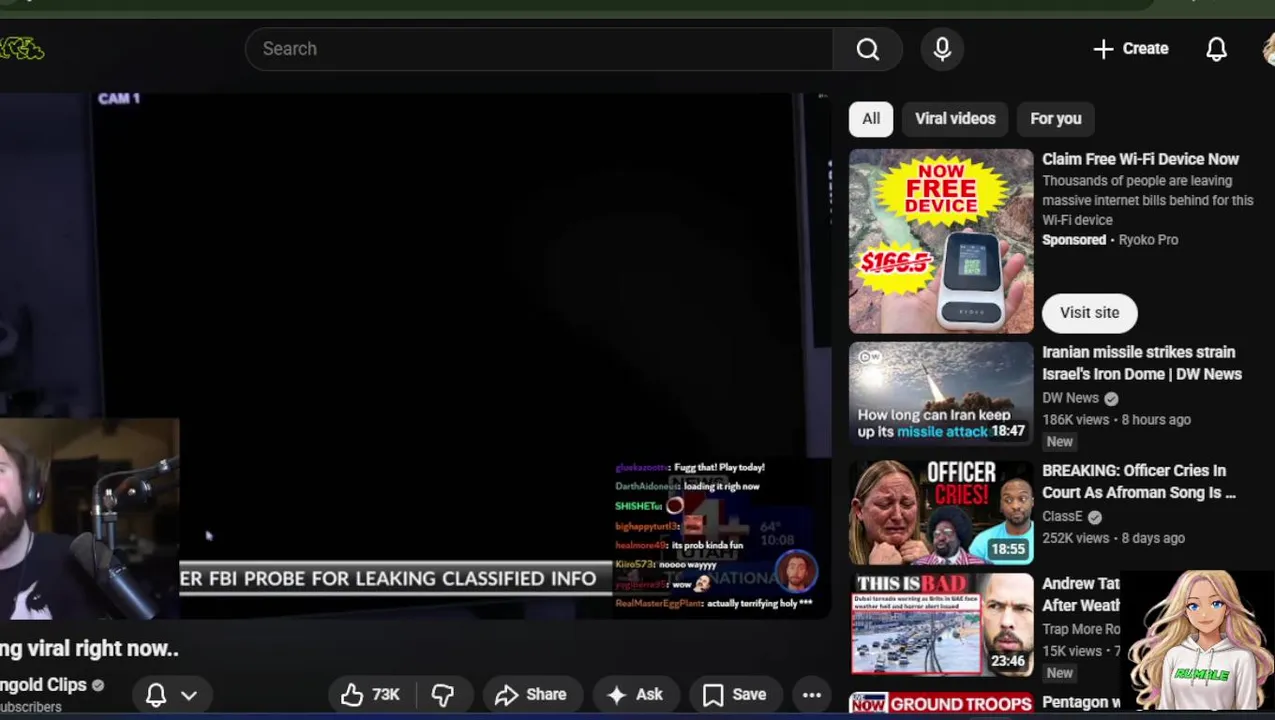Open Ground Troops Pentagon video thumbnail

point(941,704)
